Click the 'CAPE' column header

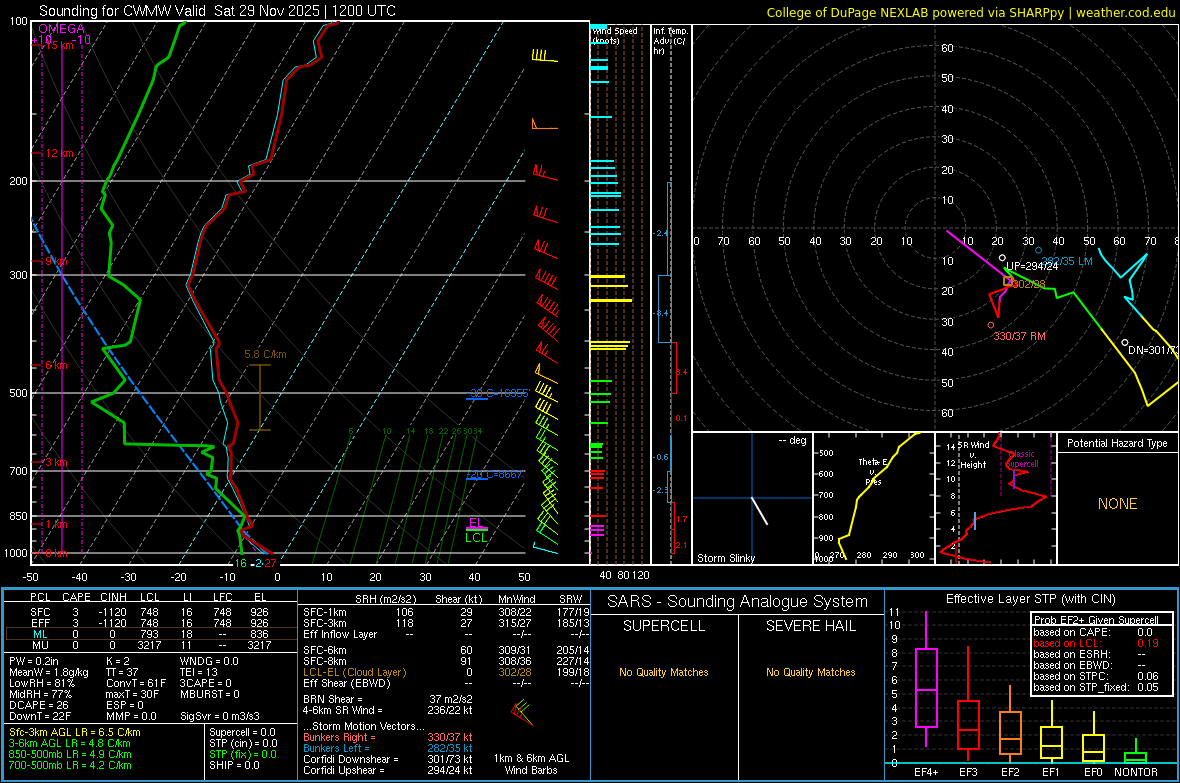tap(76, 597)
